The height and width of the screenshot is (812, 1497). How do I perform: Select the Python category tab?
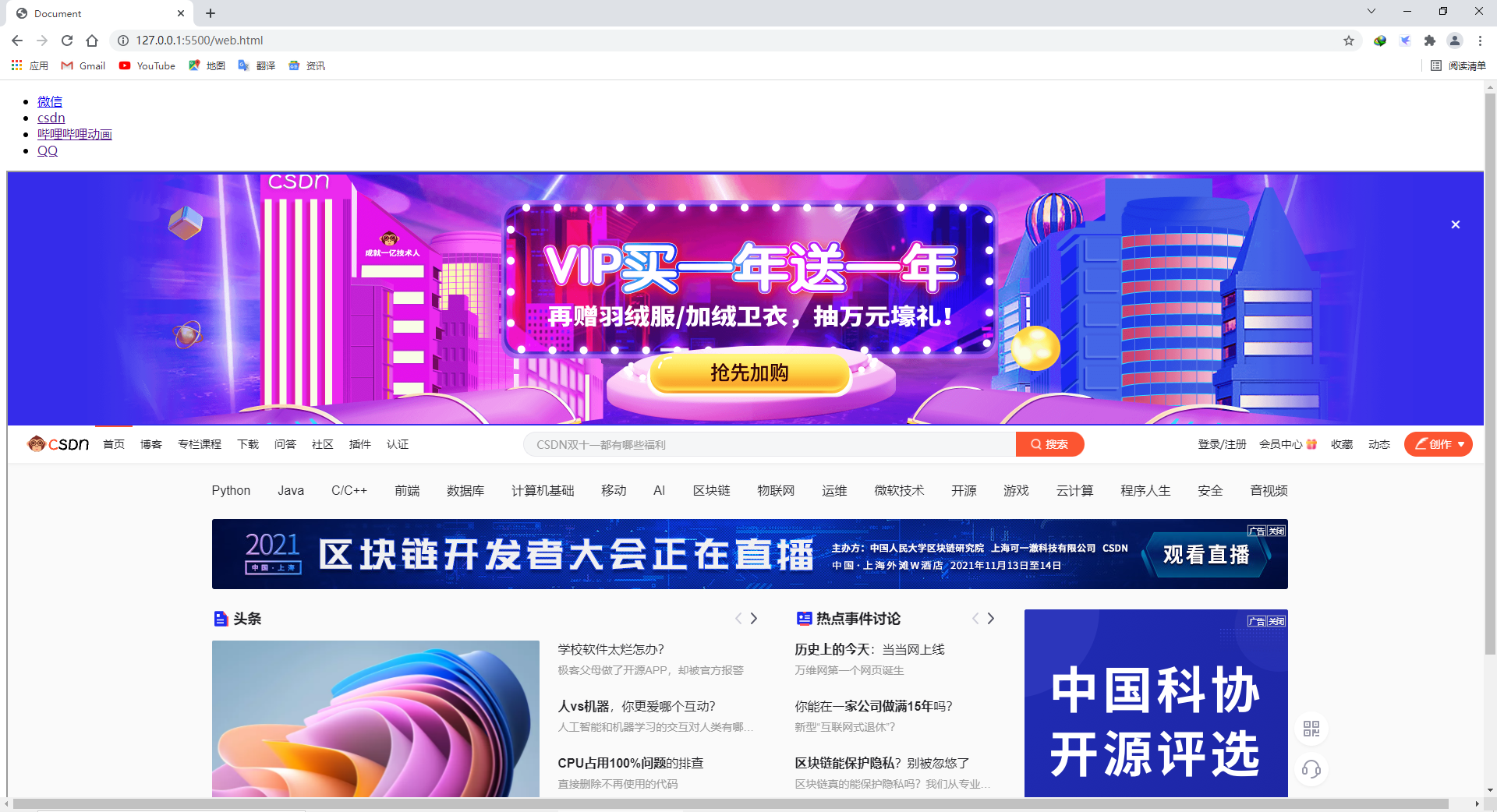[231, 490]
